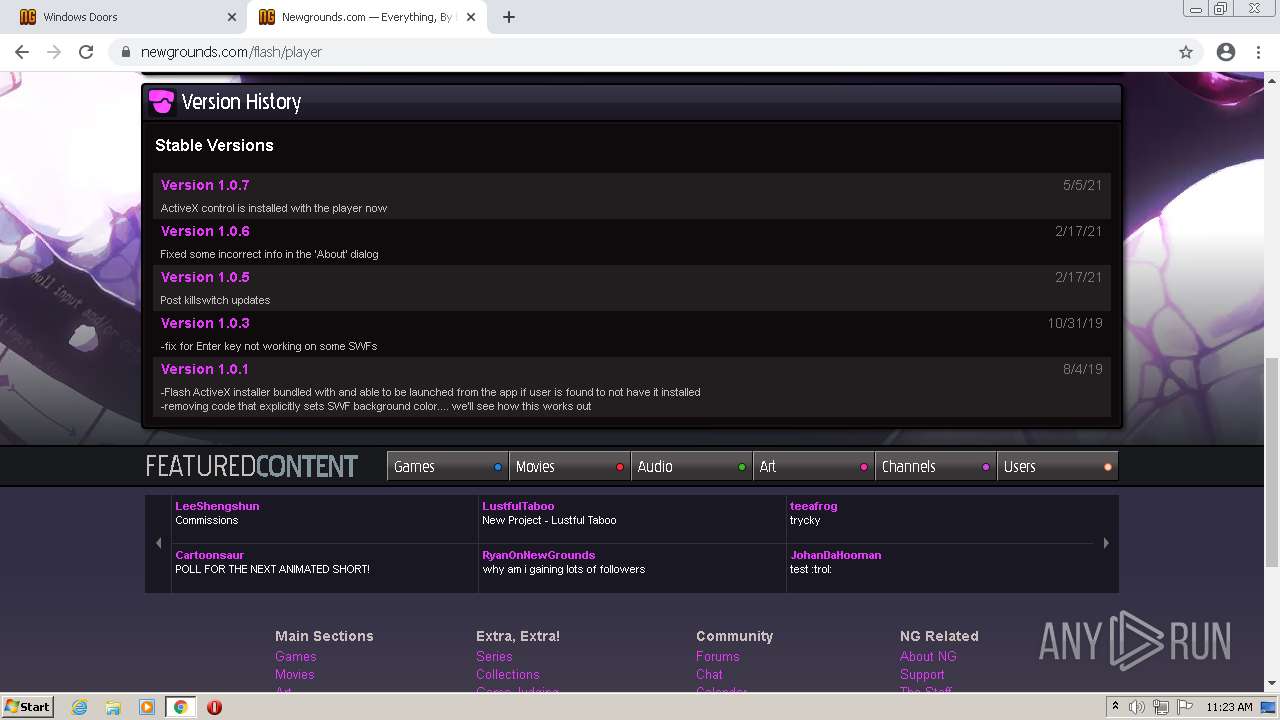Open the Chrome profile avatar menu
The height and width of the screenshot is (720, 1280).
tap(1226, 52)
